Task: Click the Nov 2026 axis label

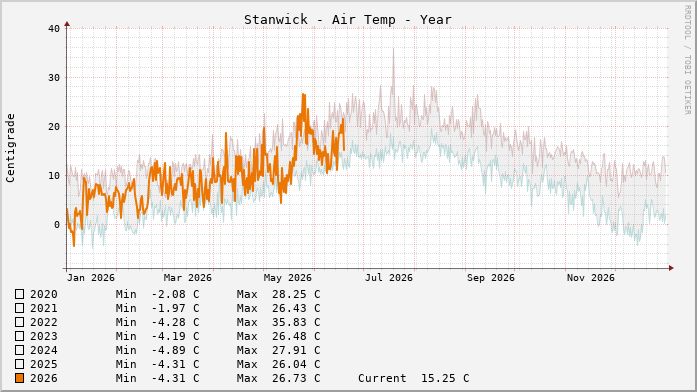Action: point(591,278)
